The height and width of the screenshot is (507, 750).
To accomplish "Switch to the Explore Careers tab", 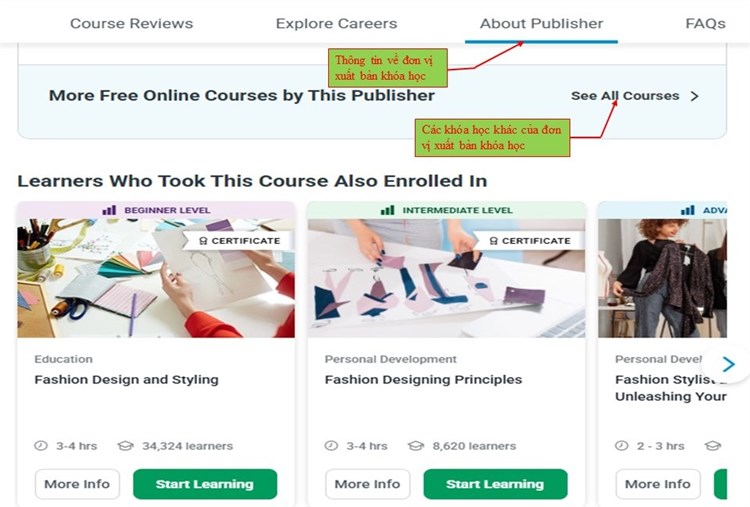I will 336,23.
